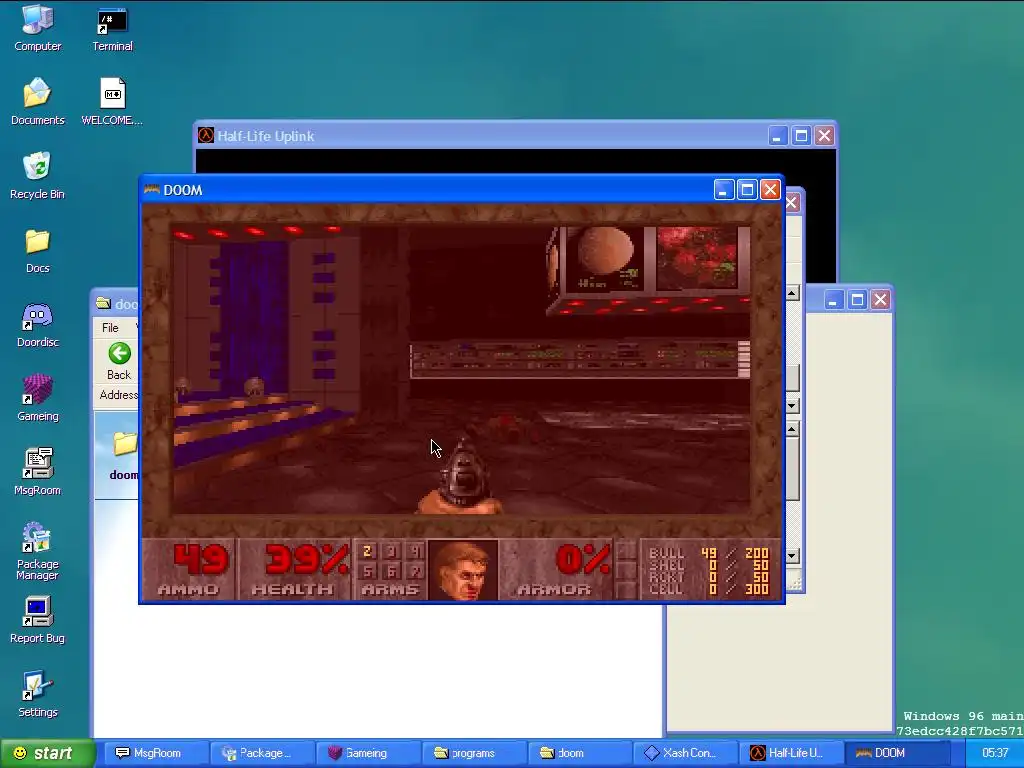Maximize the blank right-side window
1024x768 pixels.
point(857,300)
